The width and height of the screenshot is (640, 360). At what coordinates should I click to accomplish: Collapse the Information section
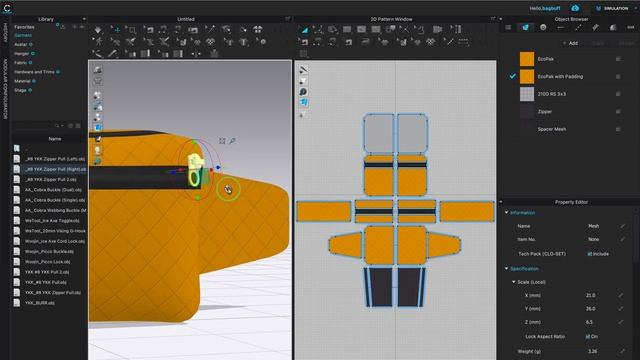click(x=507, y=213)
